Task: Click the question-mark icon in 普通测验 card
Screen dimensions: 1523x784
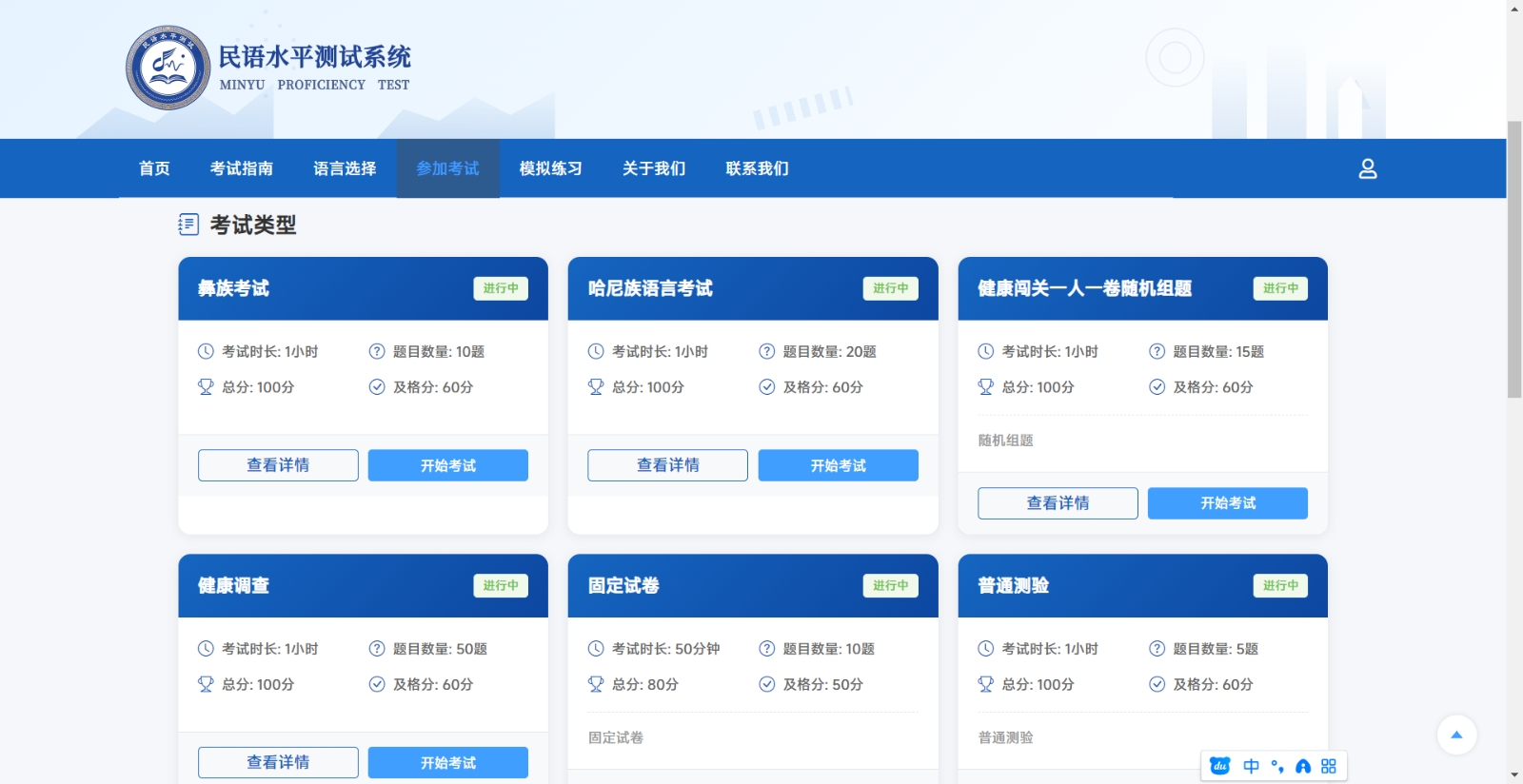Action: tap(1157, 649)
